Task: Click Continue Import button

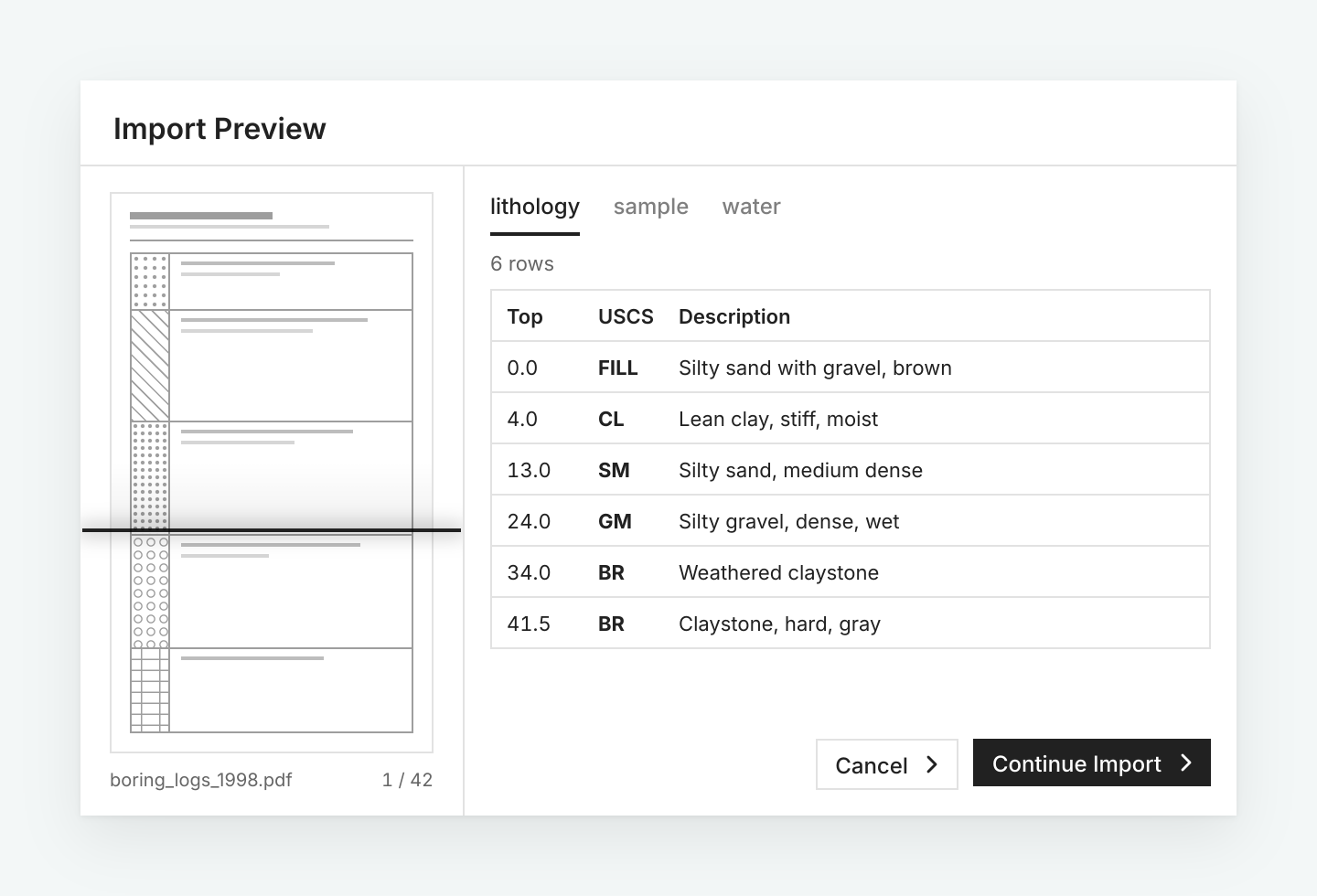Action: pos(1092,763)
